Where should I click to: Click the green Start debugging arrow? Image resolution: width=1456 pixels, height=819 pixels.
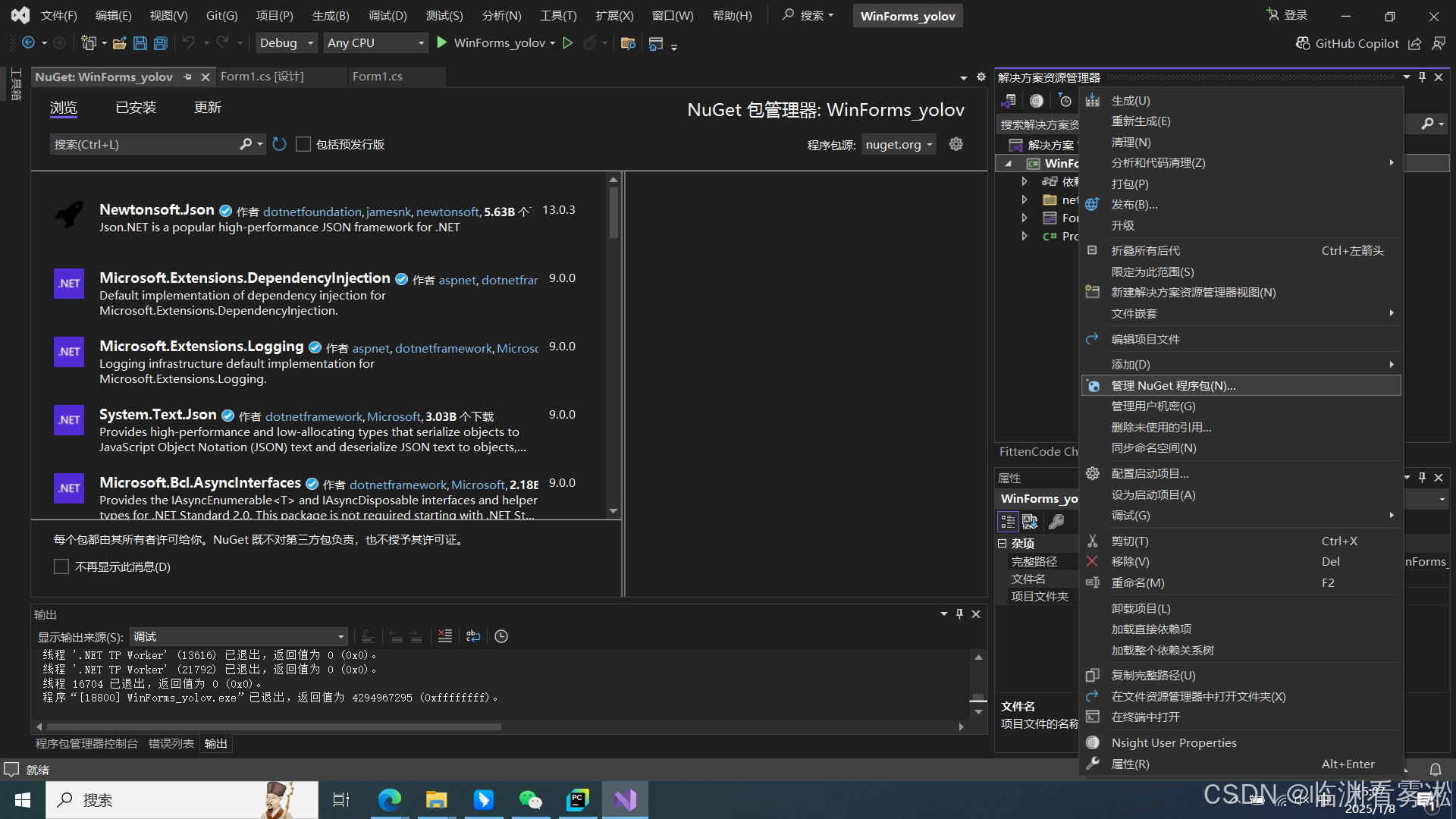442,43
